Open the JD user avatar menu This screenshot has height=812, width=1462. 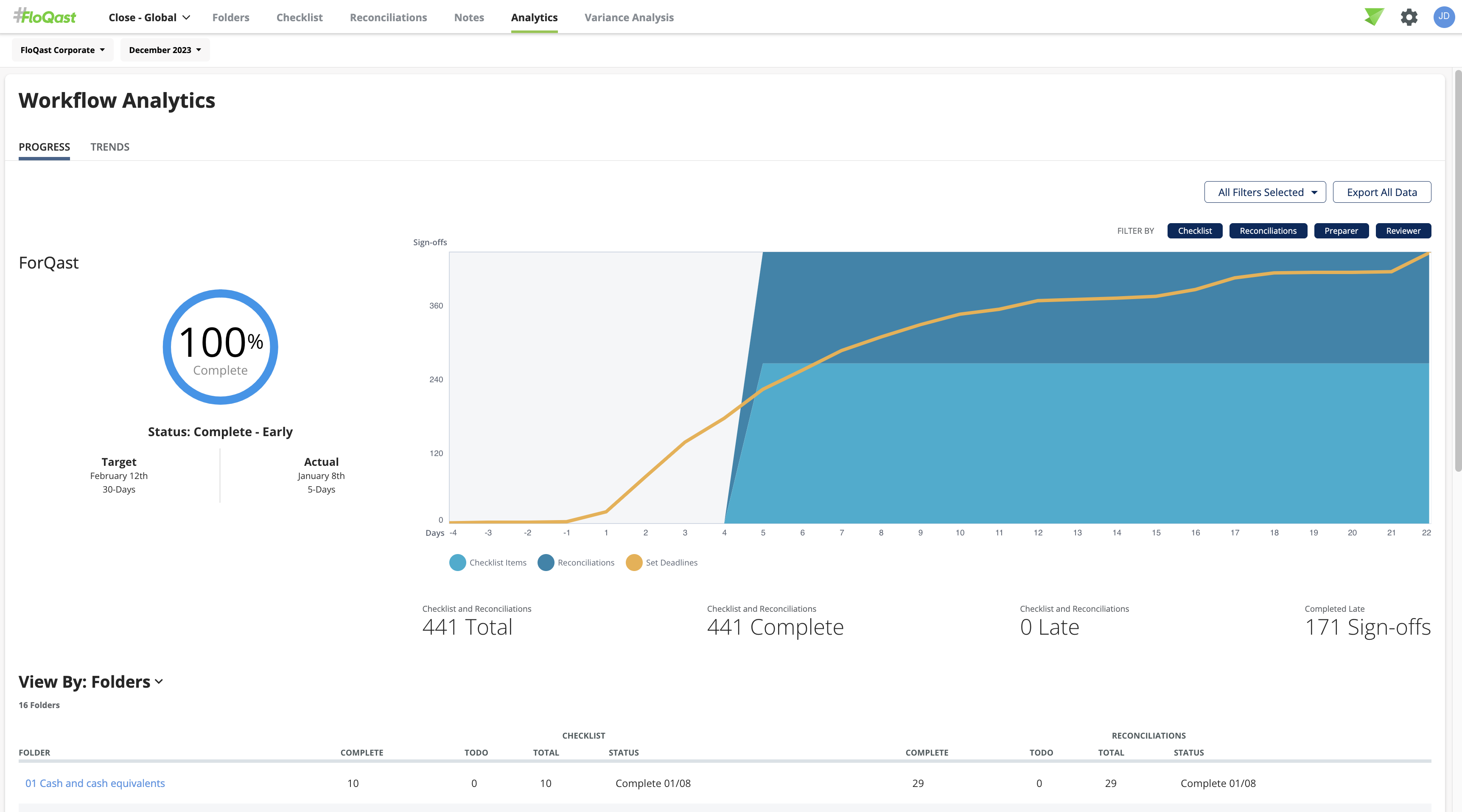(x=1443, y=17)
